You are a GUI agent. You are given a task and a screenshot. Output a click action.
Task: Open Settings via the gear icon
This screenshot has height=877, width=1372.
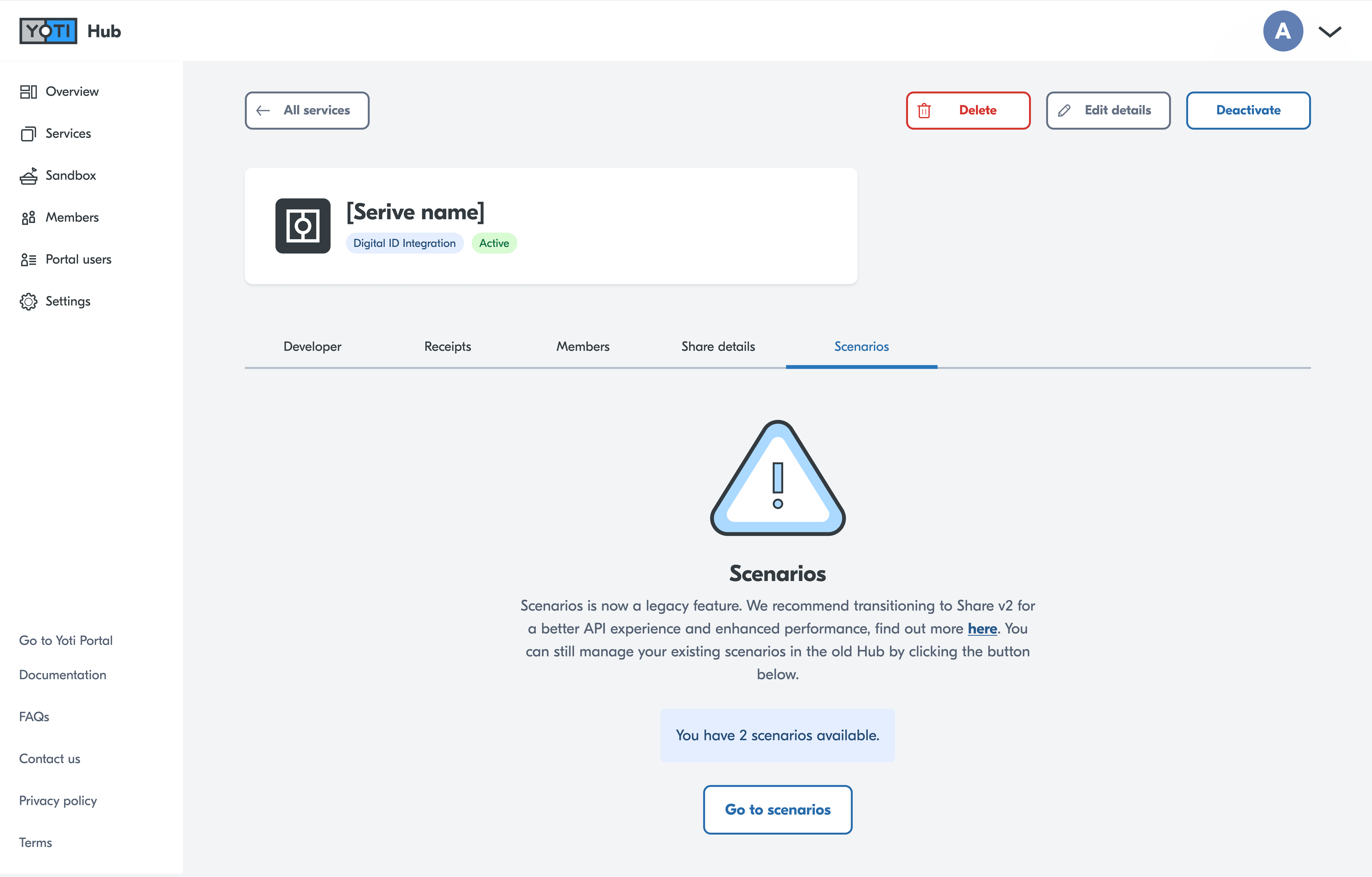click(29, 302)
